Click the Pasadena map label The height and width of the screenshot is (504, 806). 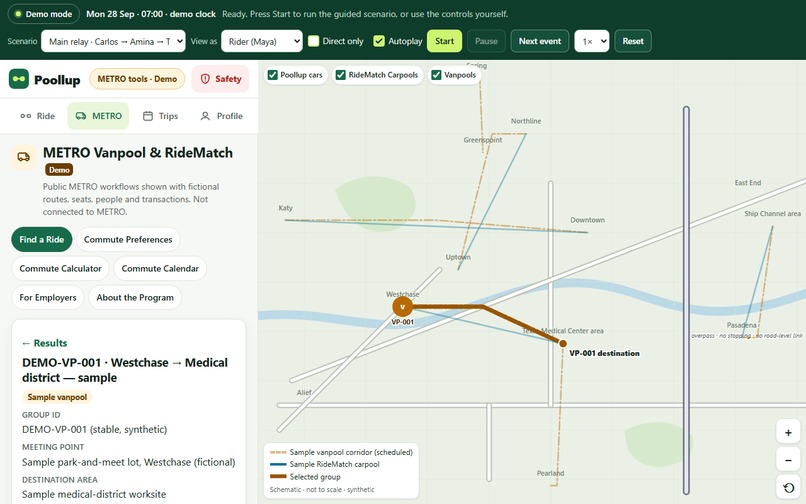pyautogui.click(x=742, y=325)
